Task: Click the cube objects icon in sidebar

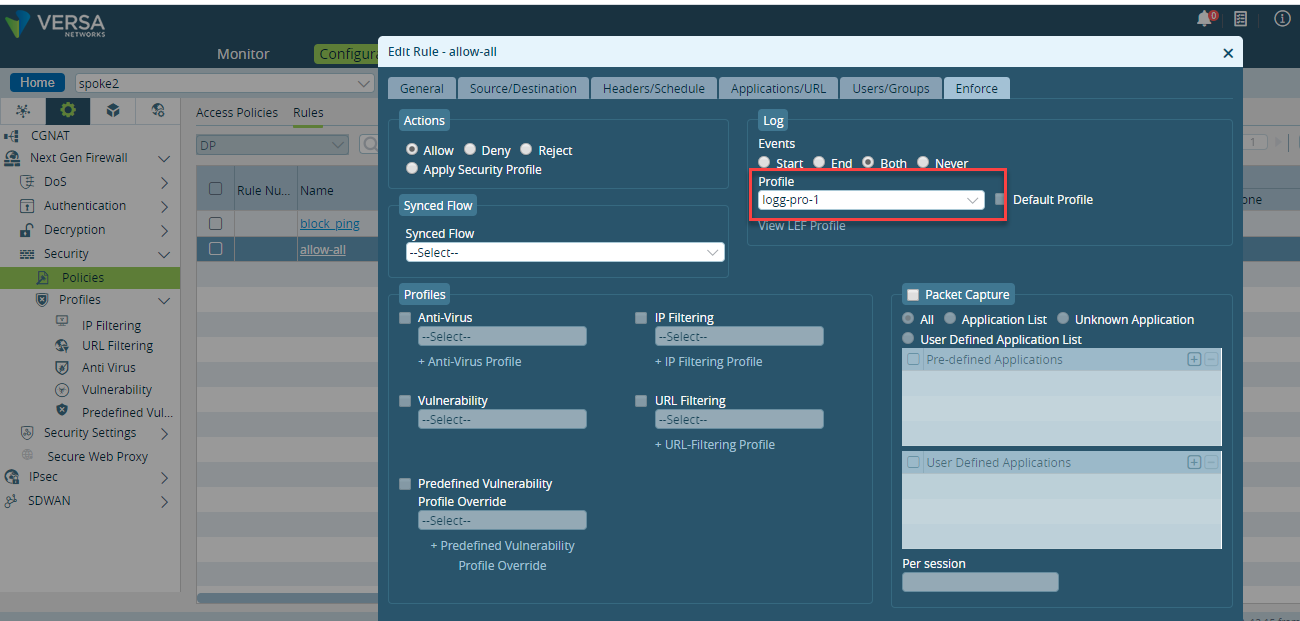Action: (x=113, y=110)
